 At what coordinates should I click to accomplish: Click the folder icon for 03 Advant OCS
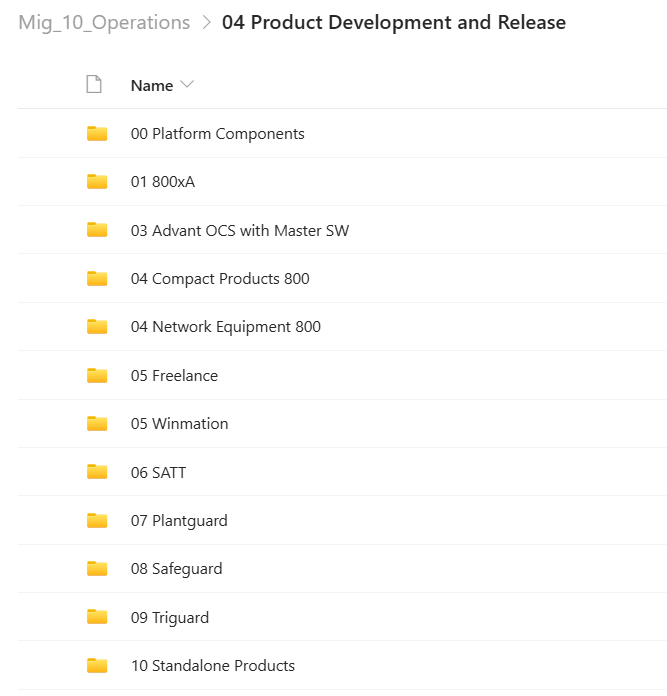[97, 230]
